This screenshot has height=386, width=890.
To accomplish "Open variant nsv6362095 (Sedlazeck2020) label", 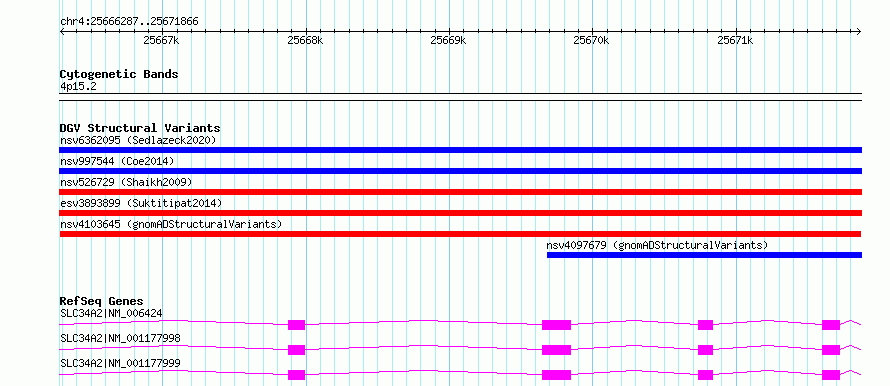I will point(138,140).
